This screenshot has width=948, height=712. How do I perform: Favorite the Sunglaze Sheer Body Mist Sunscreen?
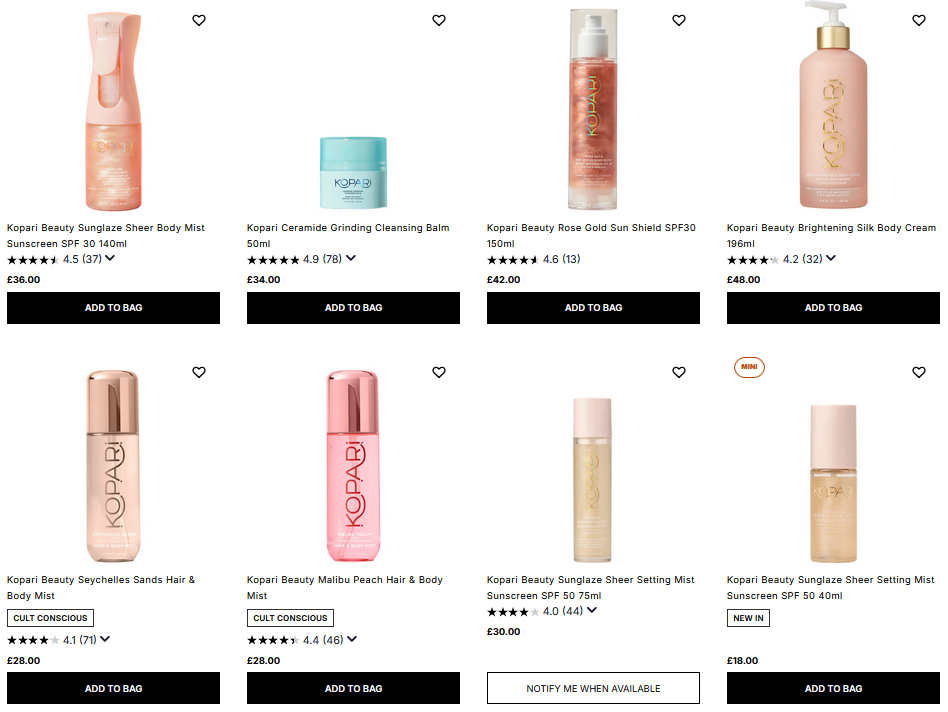pos(198,20)
